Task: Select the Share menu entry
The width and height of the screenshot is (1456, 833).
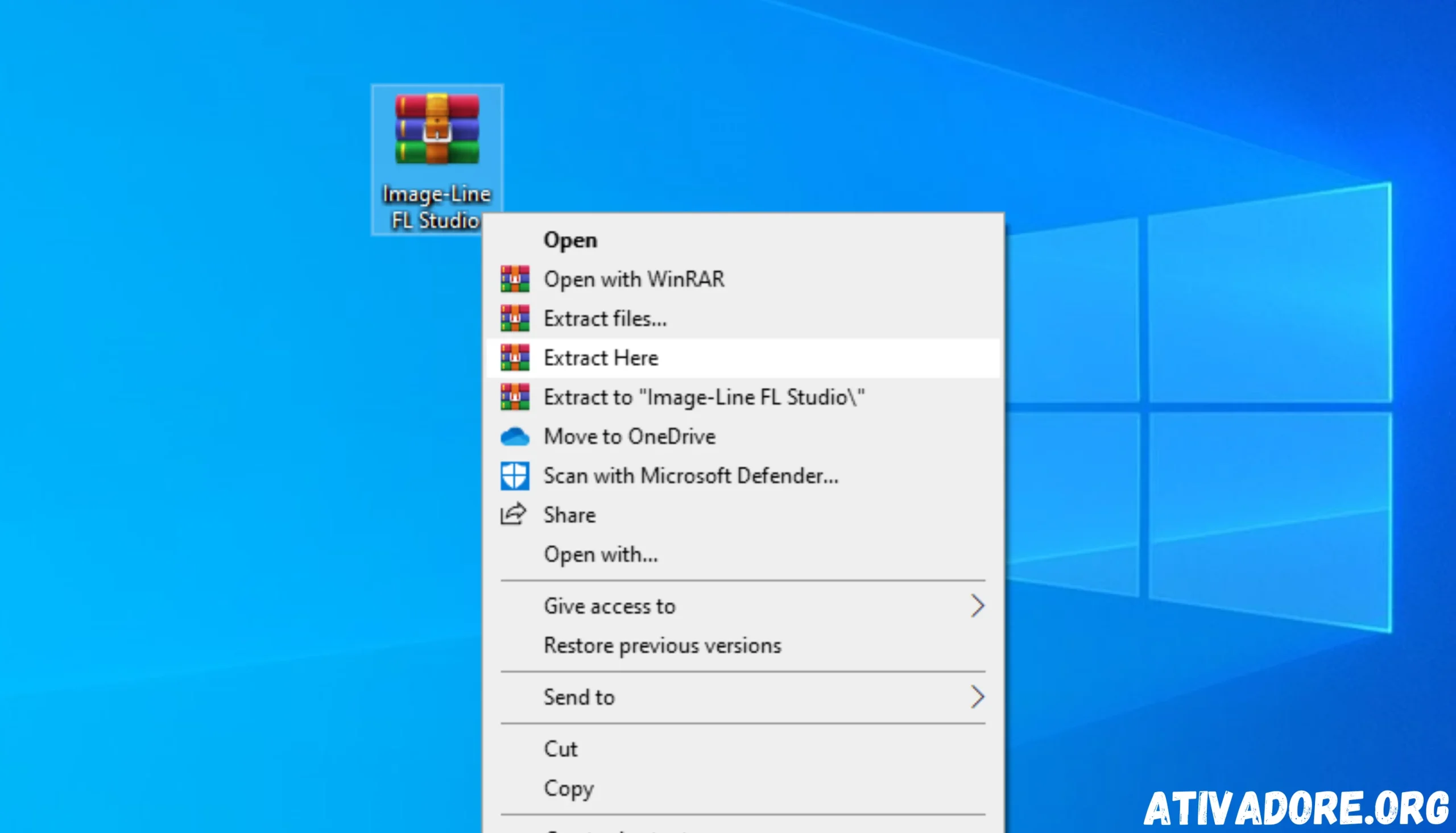Action: click(743, 515)
